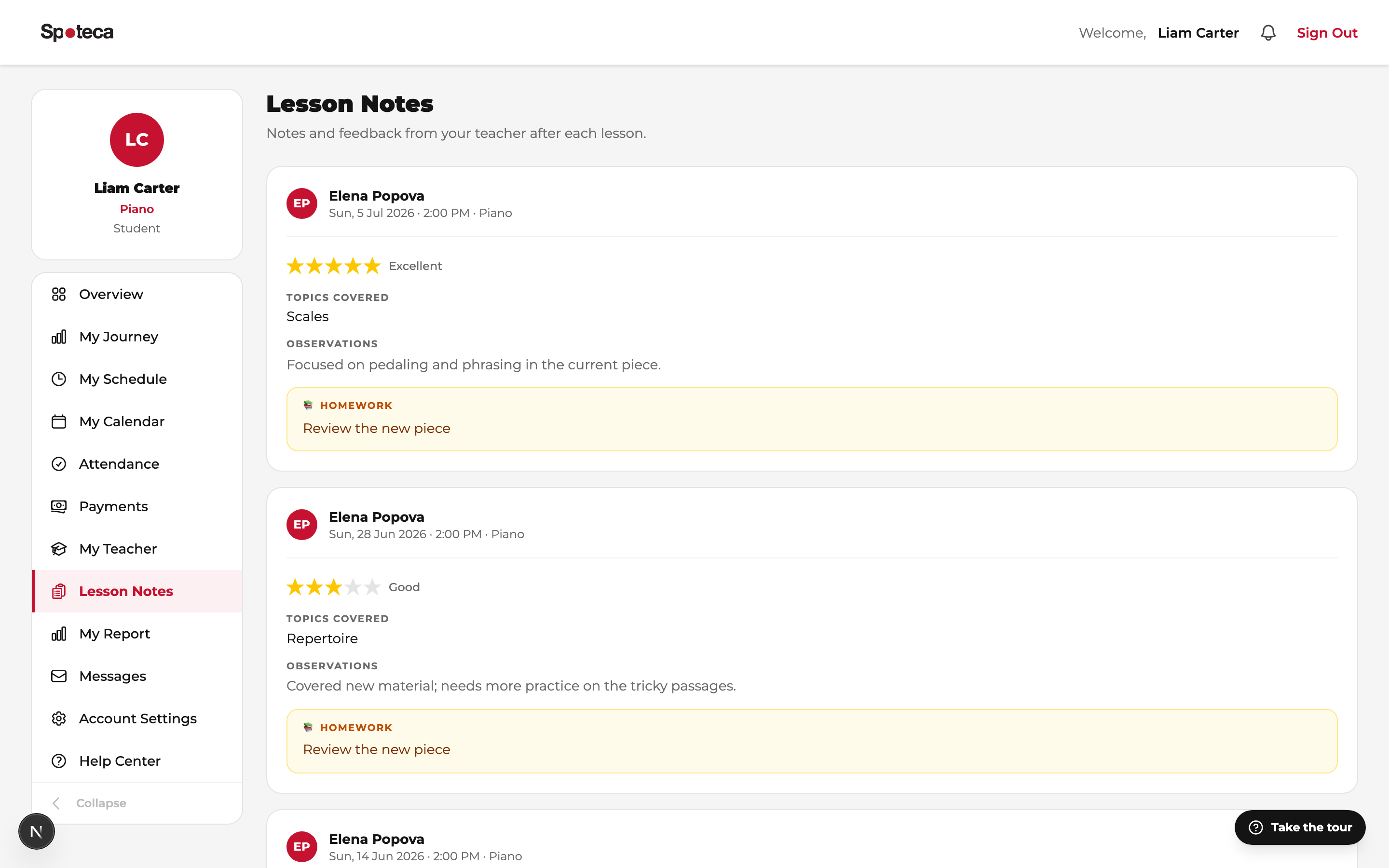
Task: Click the Spoteca logo
Action: pyautogui.click(x=77, y=32)
